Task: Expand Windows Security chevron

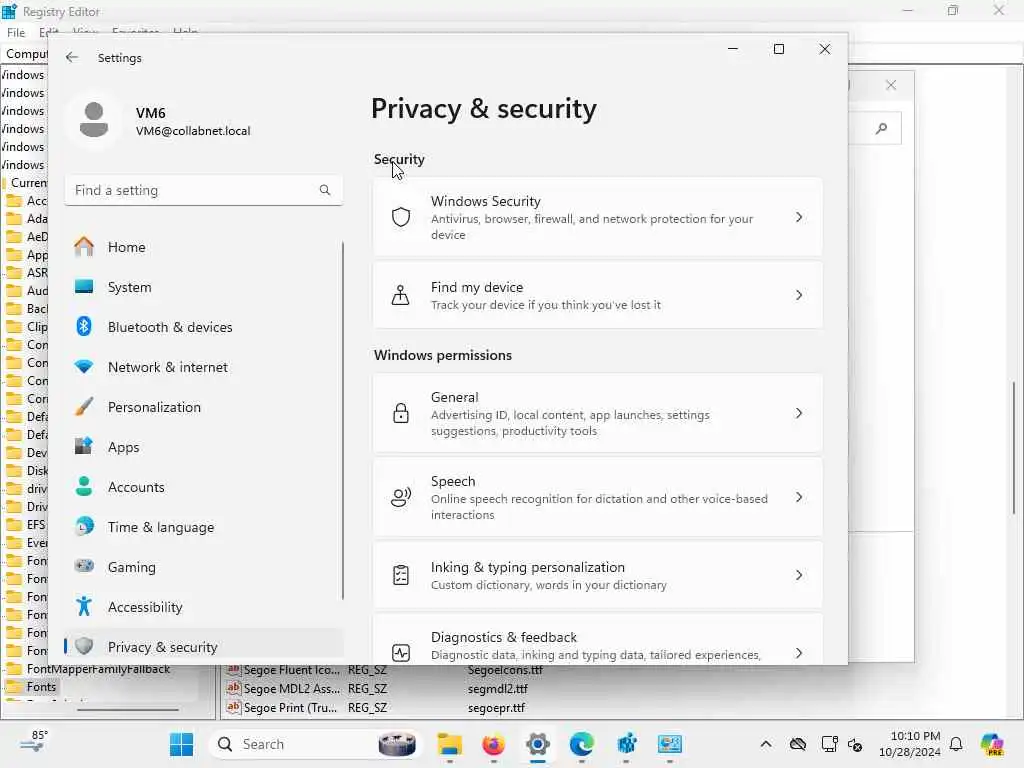Action: [799, 217]
